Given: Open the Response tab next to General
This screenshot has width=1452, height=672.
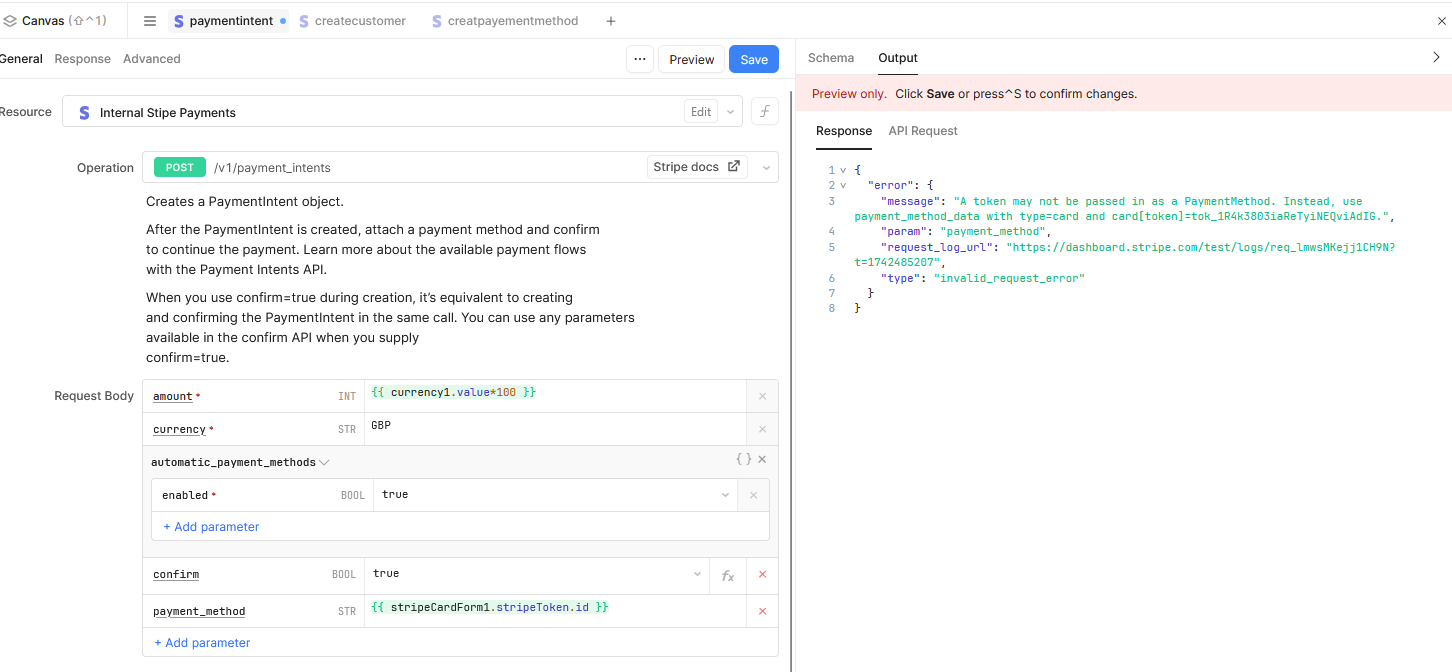Looking at the screenshot, I should pos(83,59).
